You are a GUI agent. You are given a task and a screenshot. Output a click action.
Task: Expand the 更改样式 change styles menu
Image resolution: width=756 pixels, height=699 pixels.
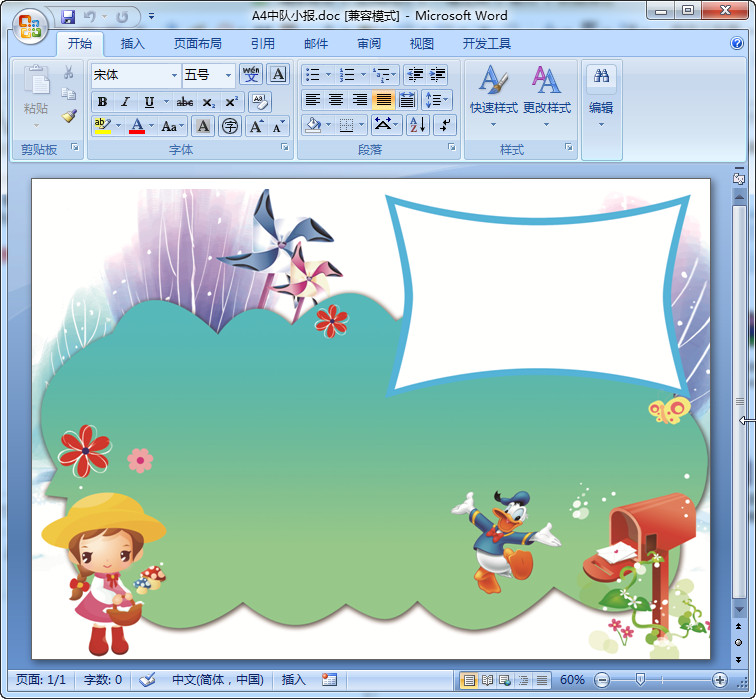(546, 96)
